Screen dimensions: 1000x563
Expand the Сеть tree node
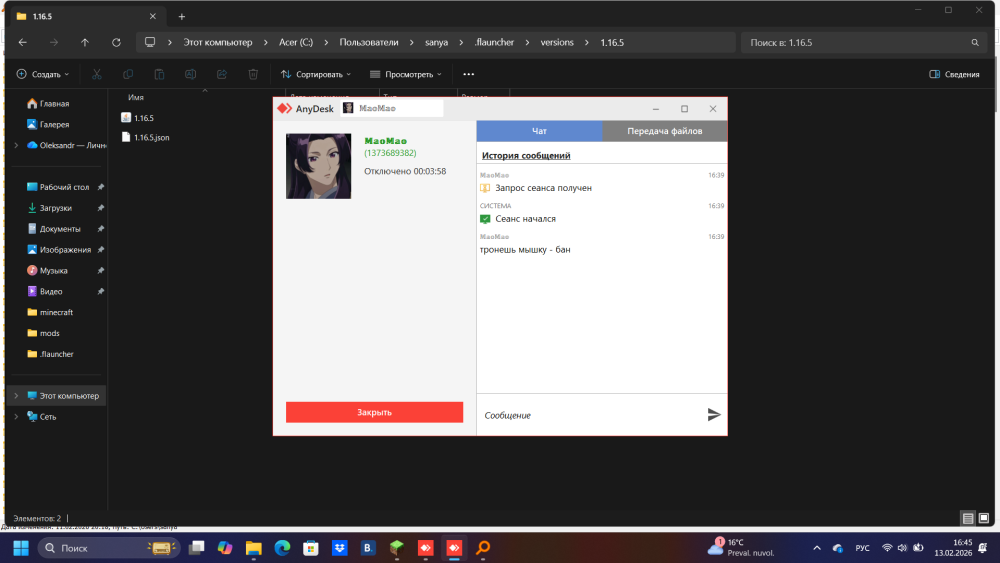[x=16, y=417]
